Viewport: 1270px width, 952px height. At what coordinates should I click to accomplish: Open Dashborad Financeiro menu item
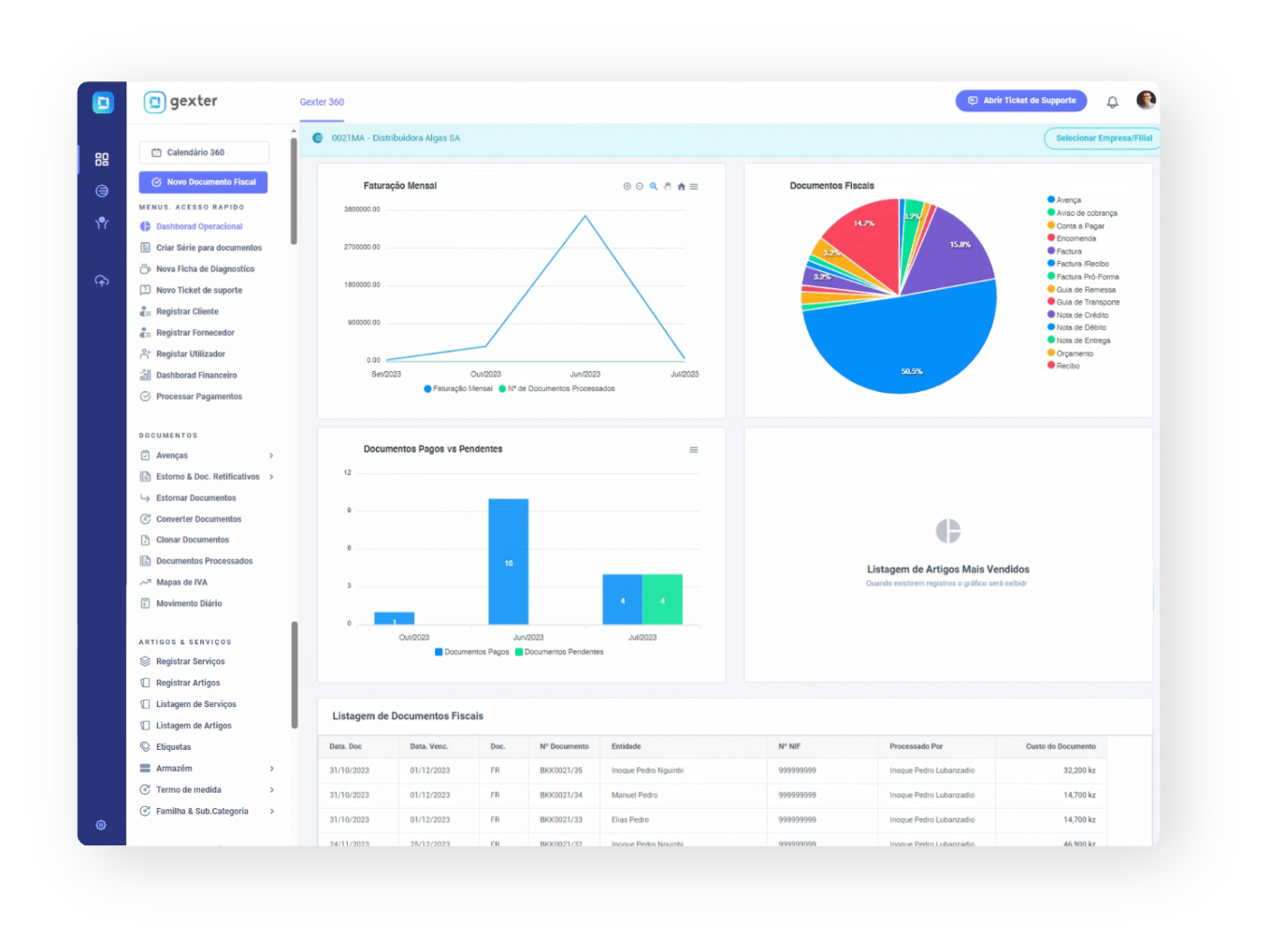[196, 375]
